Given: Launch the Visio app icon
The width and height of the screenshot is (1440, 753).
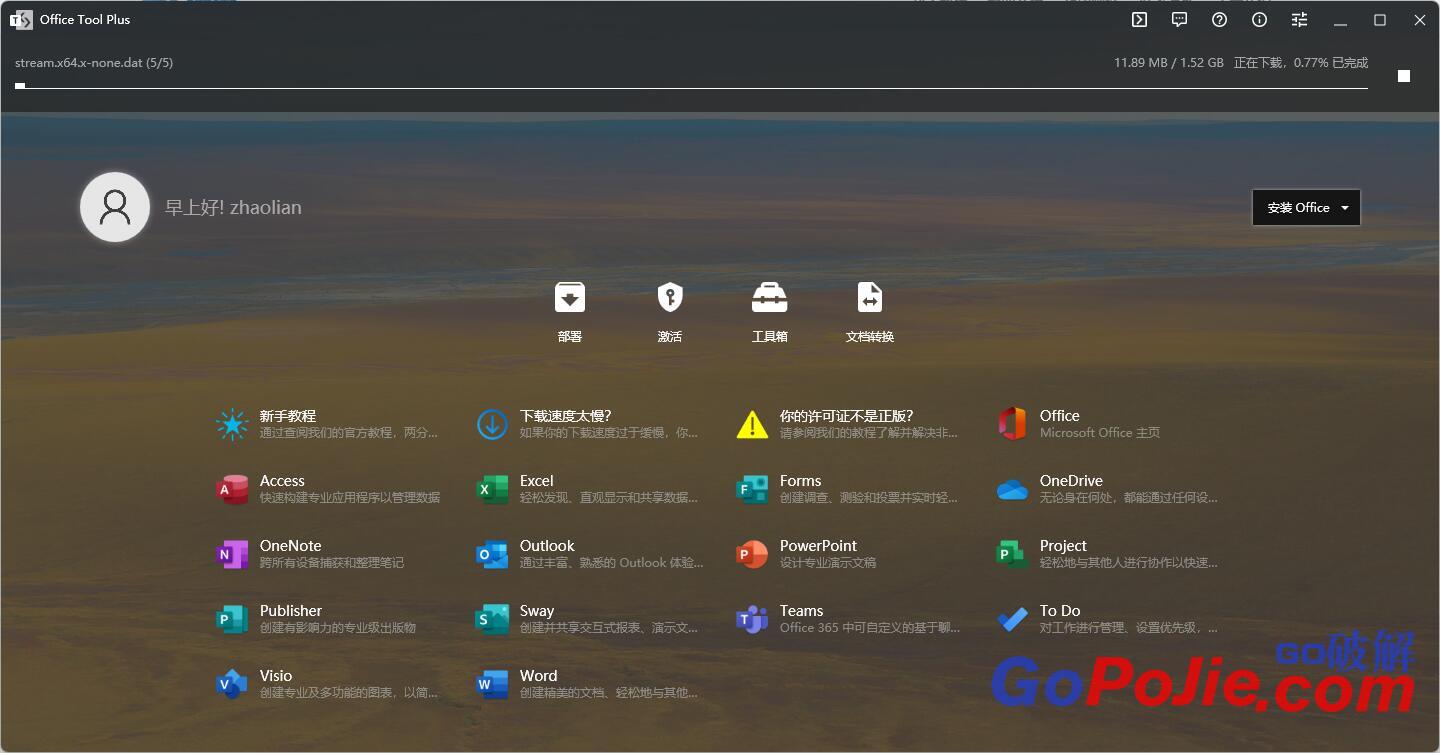Looking at the screenshot, I should (x=232, y=684).
